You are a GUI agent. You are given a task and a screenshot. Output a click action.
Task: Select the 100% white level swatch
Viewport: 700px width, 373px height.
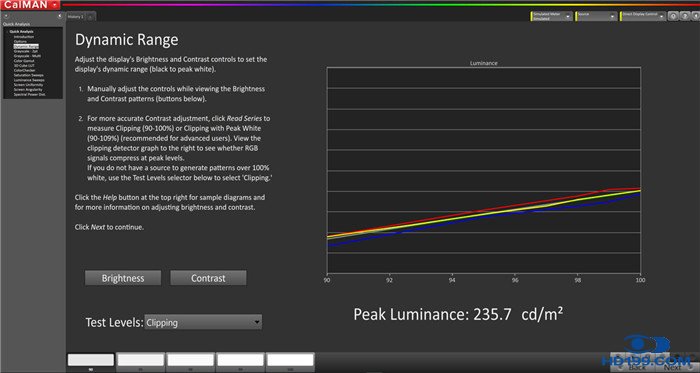[290, 360]
